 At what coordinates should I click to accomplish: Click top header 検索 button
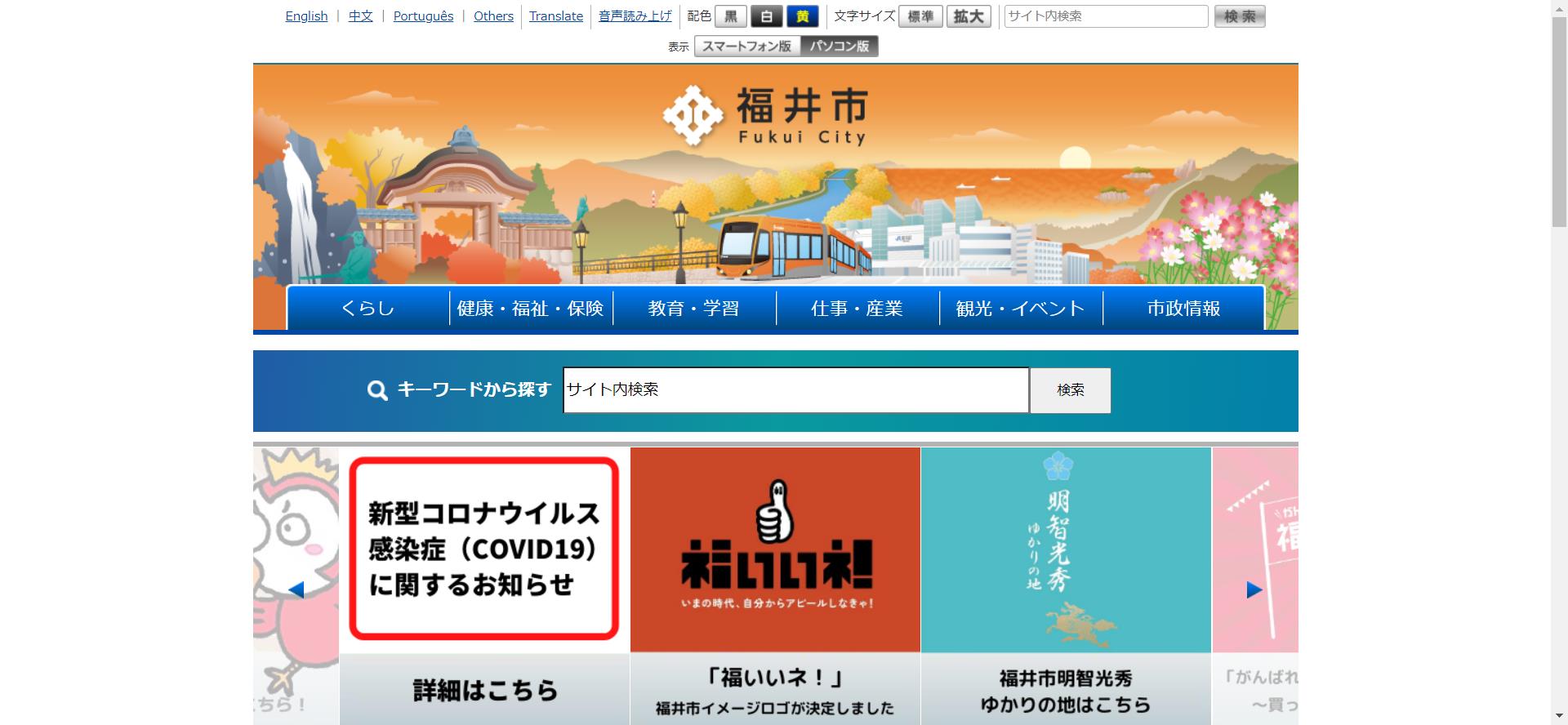[1240, 16]
